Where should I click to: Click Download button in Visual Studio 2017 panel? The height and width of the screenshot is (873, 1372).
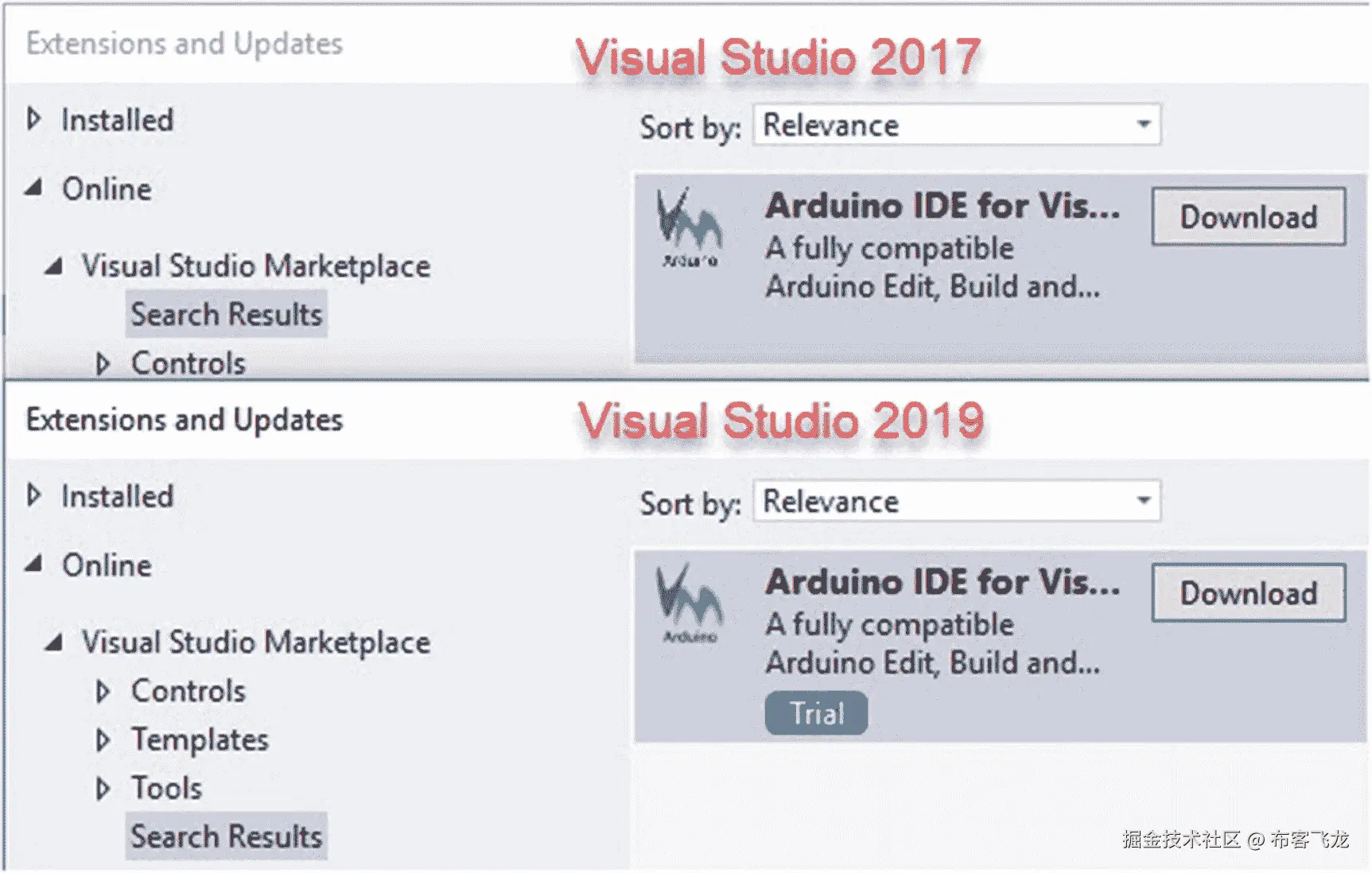click(1248, 216)
